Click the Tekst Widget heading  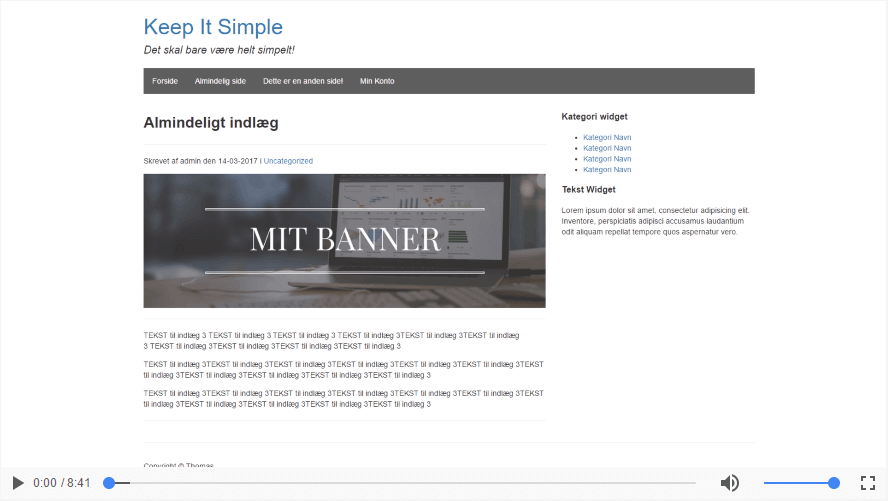tap(588, 190)
